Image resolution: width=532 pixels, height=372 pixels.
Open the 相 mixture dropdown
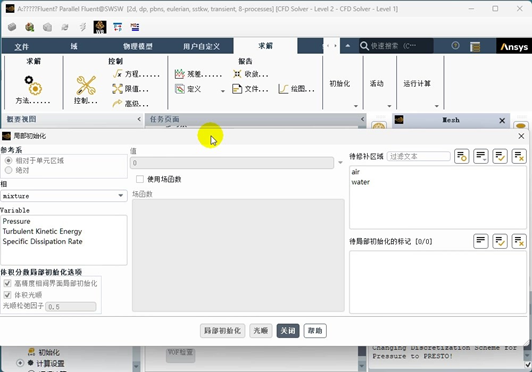[x=64, y=196]
